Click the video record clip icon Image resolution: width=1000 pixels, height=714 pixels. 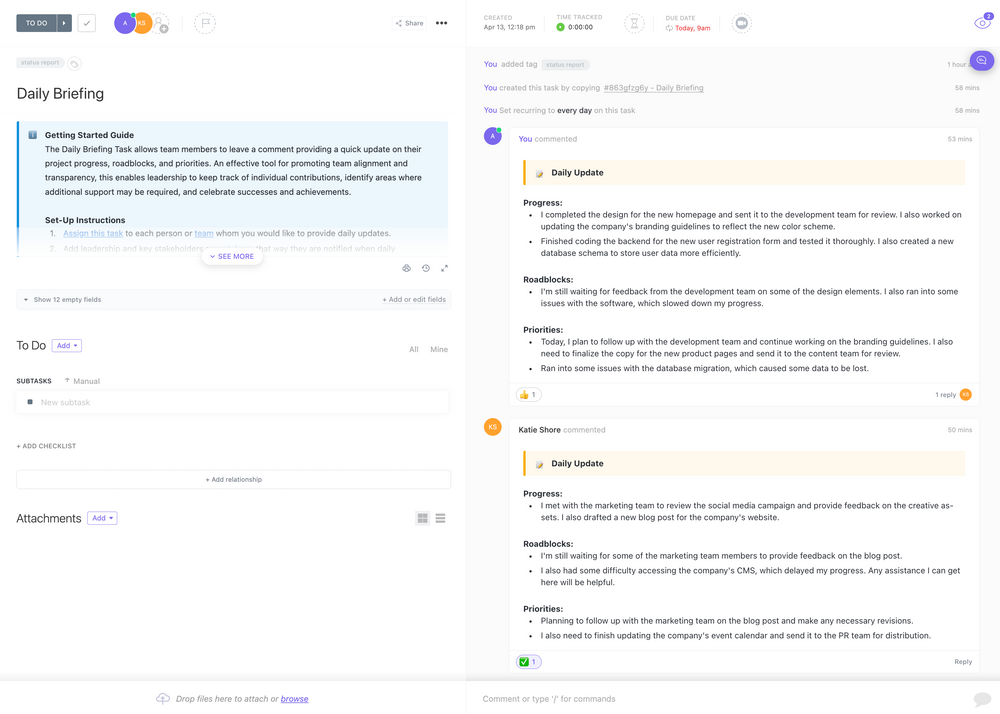tap(741, 23)
